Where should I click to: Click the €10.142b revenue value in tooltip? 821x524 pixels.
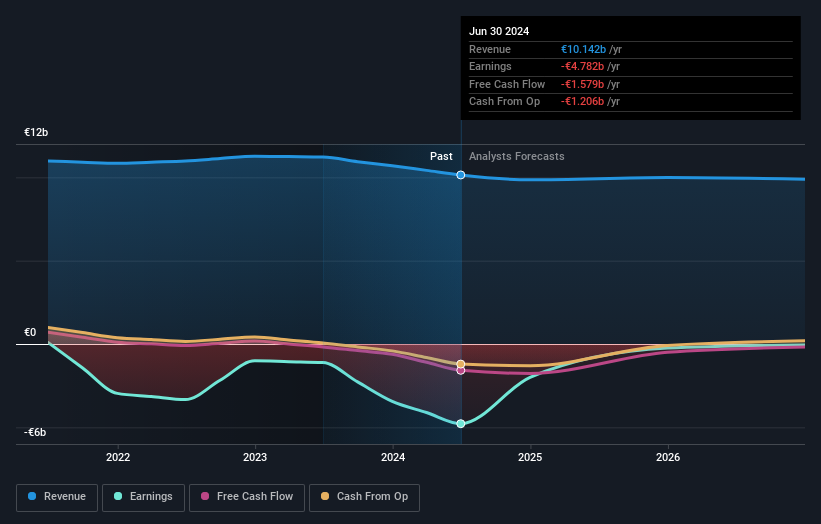click(x=583, y=49)
